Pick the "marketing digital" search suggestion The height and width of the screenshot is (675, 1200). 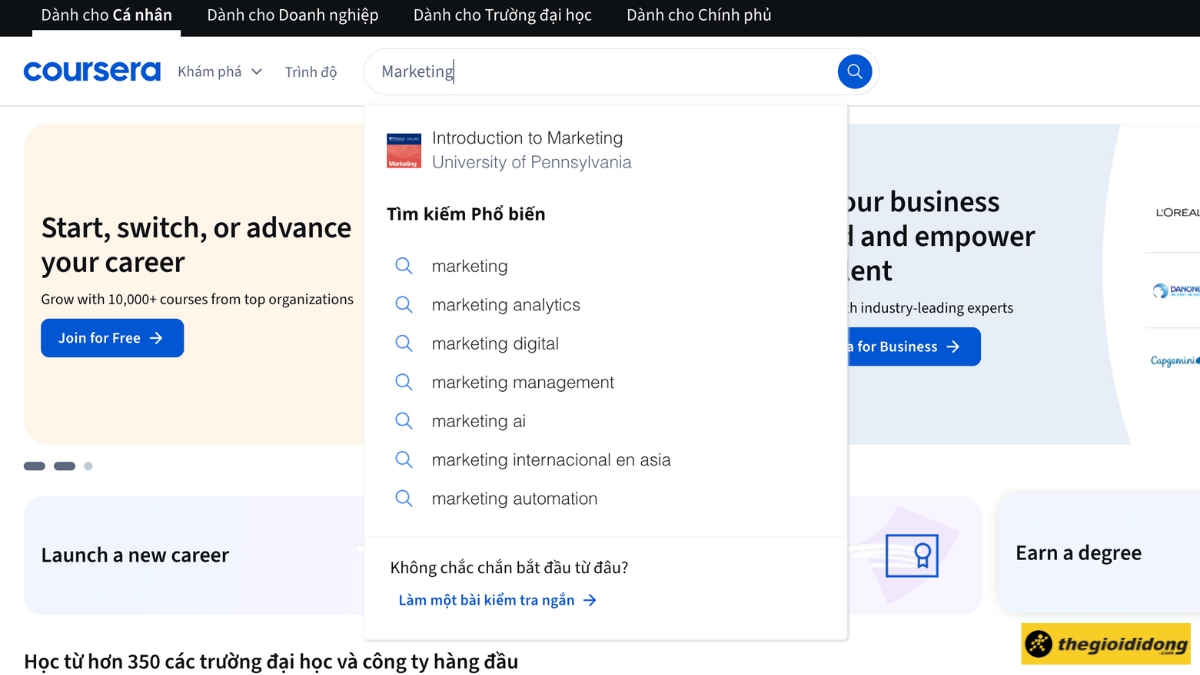tap(495, 344)
